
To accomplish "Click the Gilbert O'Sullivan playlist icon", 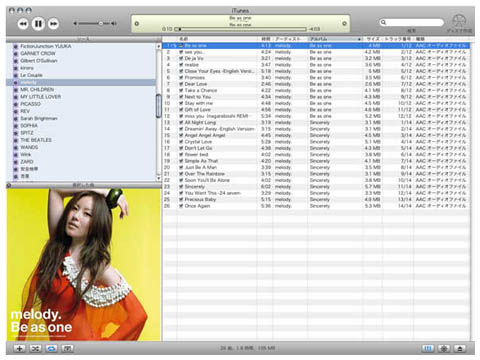I will (15, 61).
